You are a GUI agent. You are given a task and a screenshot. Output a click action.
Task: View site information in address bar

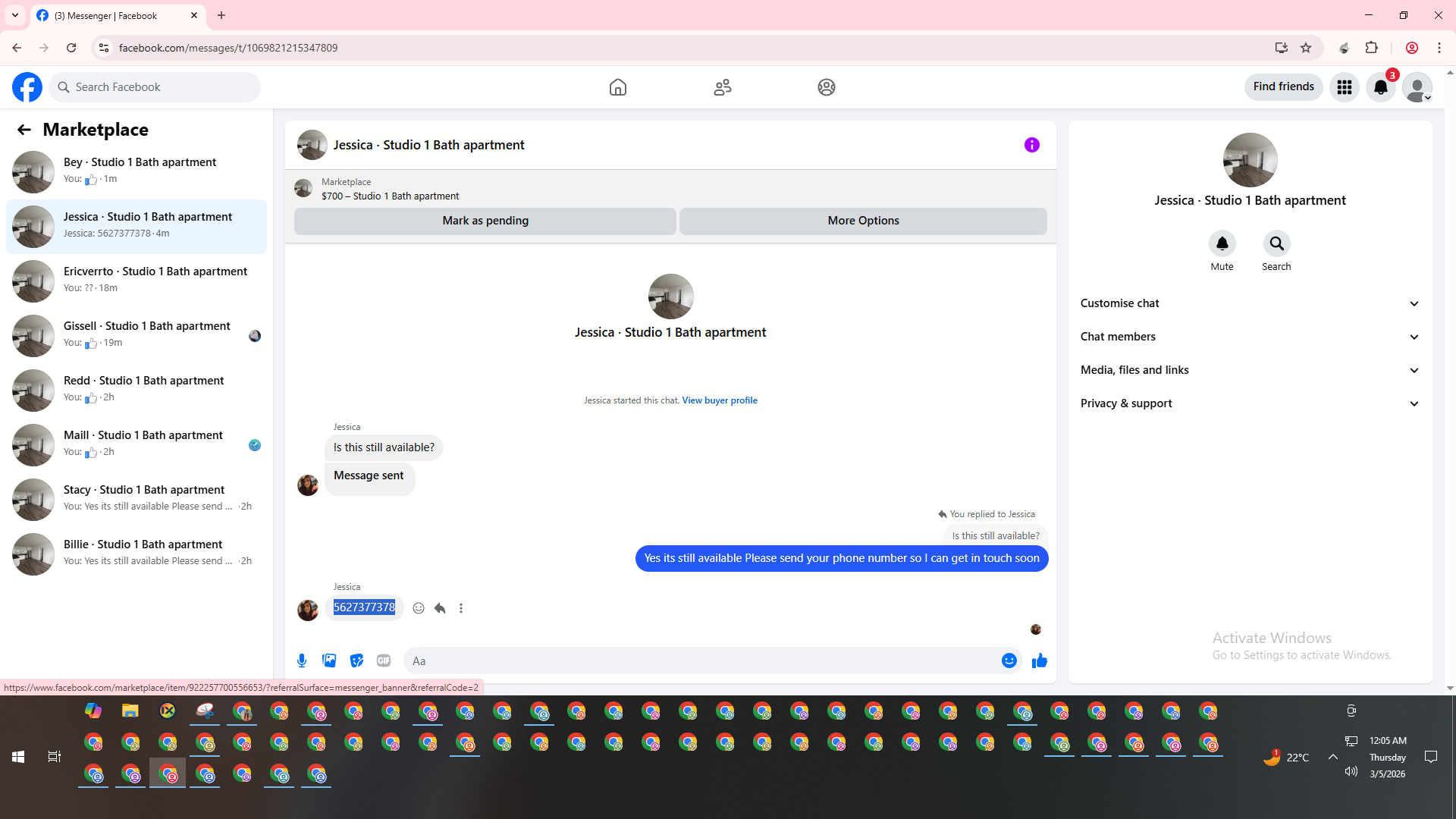[x=105, y=48]
